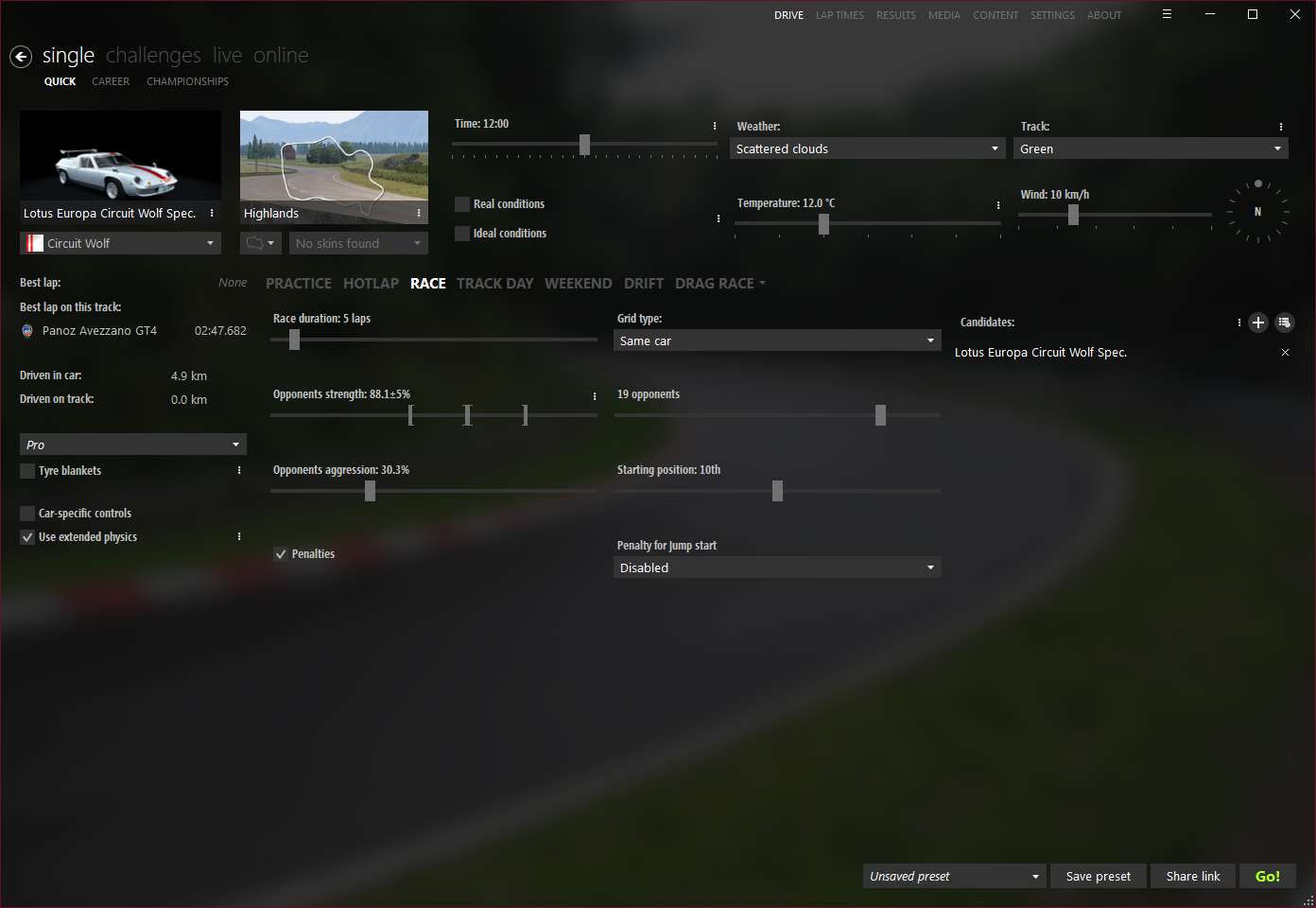Open the Pro assists dropdown
Image resolution: width=1316 pixels, height=908 pixels.
pos(132,445)
